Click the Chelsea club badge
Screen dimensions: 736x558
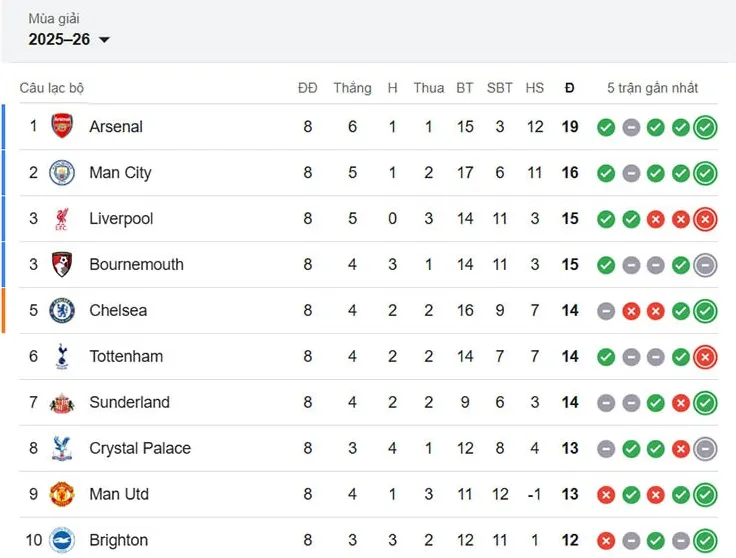(x=62, y=311)
